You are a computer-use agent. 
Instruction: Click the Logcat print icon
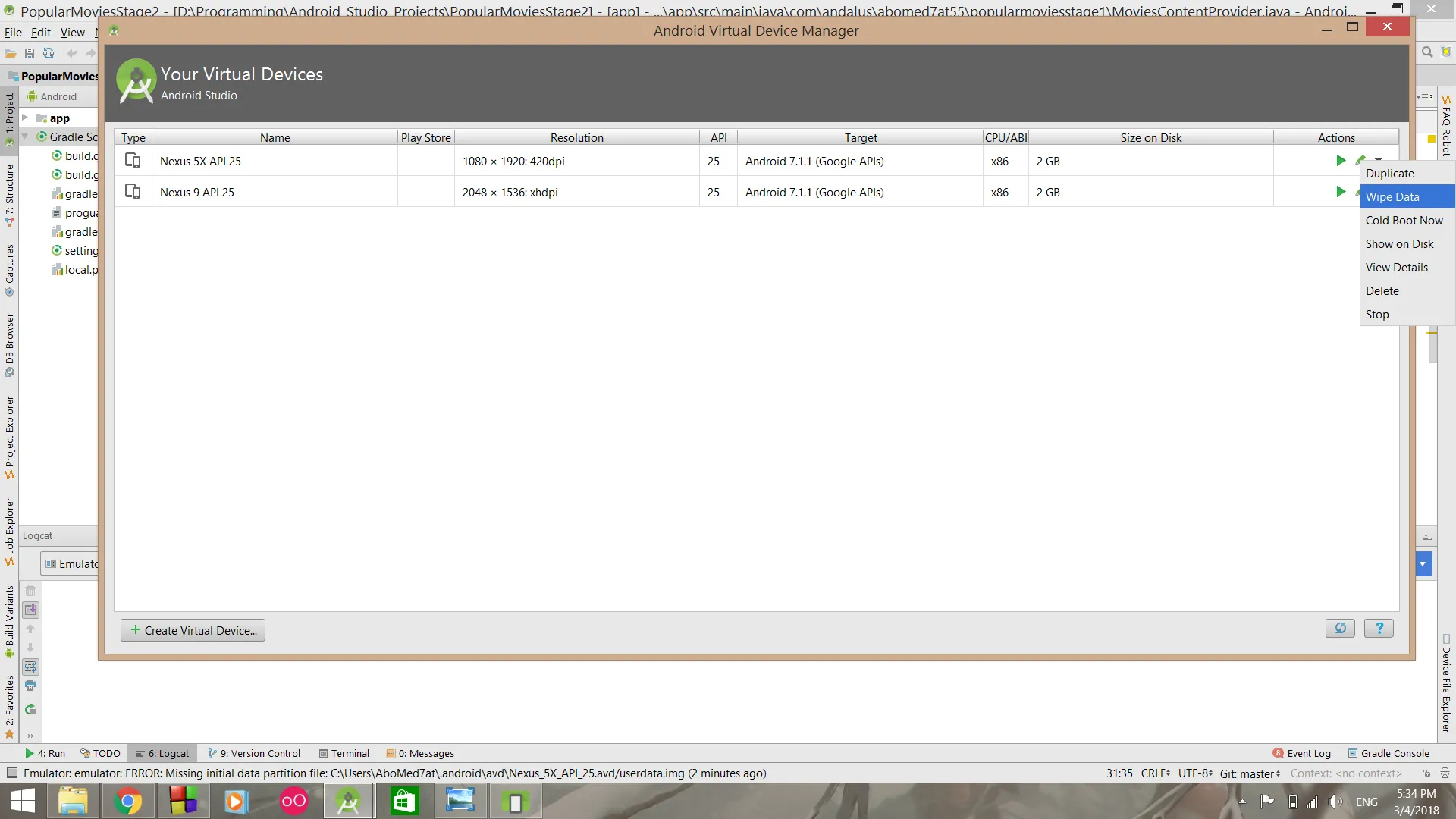(x=30, y=686)
